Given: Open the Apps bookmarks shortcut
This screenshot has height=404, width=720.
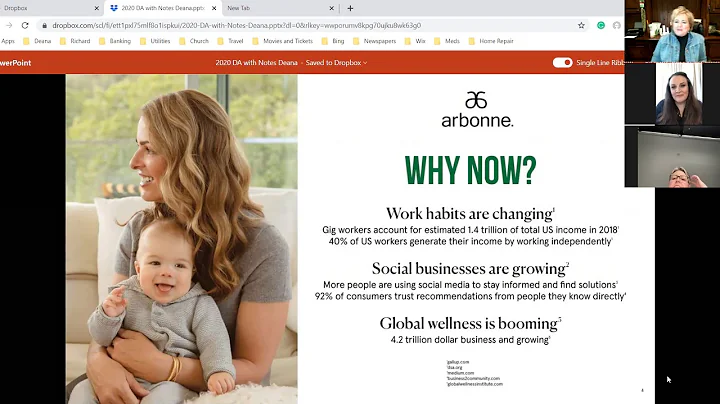Looking at the screenshot, I should pos(8,41).
